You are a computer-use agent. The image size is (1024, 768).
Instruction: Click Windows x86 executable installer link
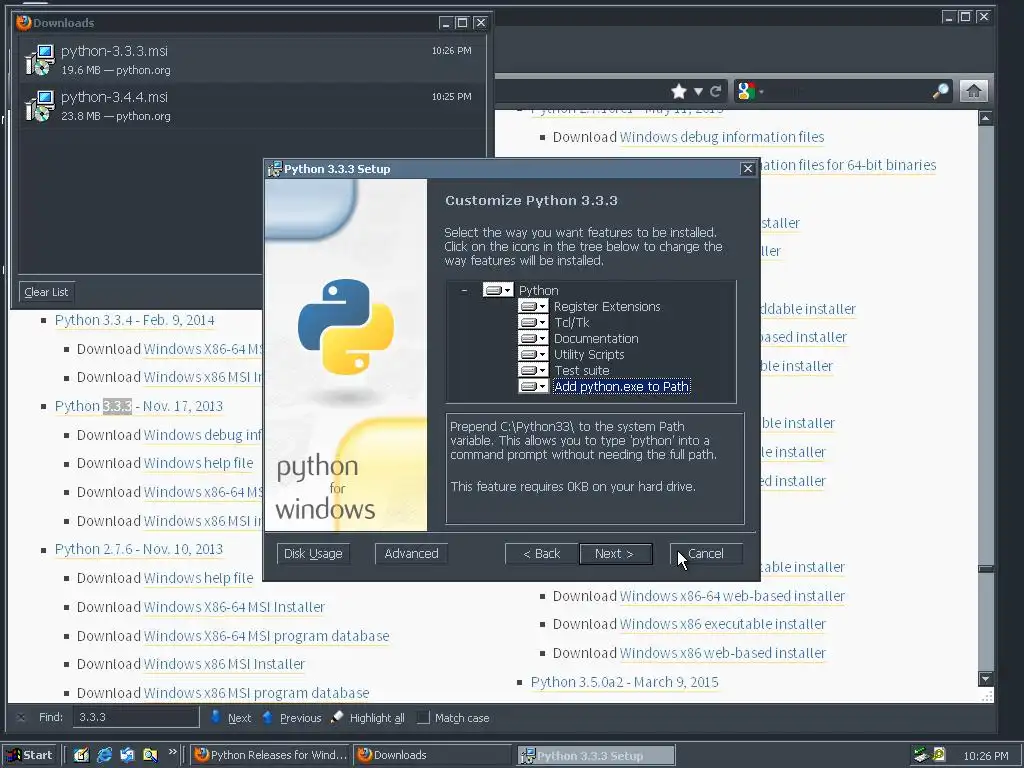(722, 624)
